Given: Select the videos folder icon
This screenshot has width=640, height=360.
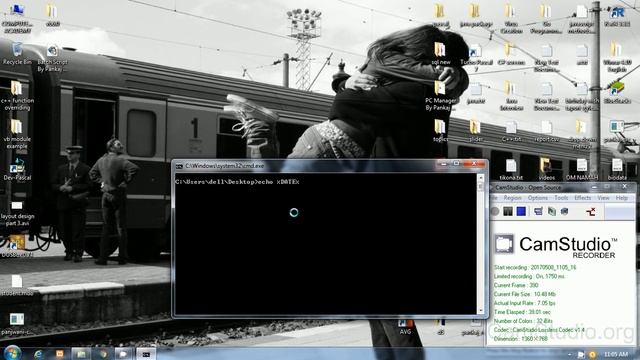Looking at the screenshot, I should click(546, 169).
